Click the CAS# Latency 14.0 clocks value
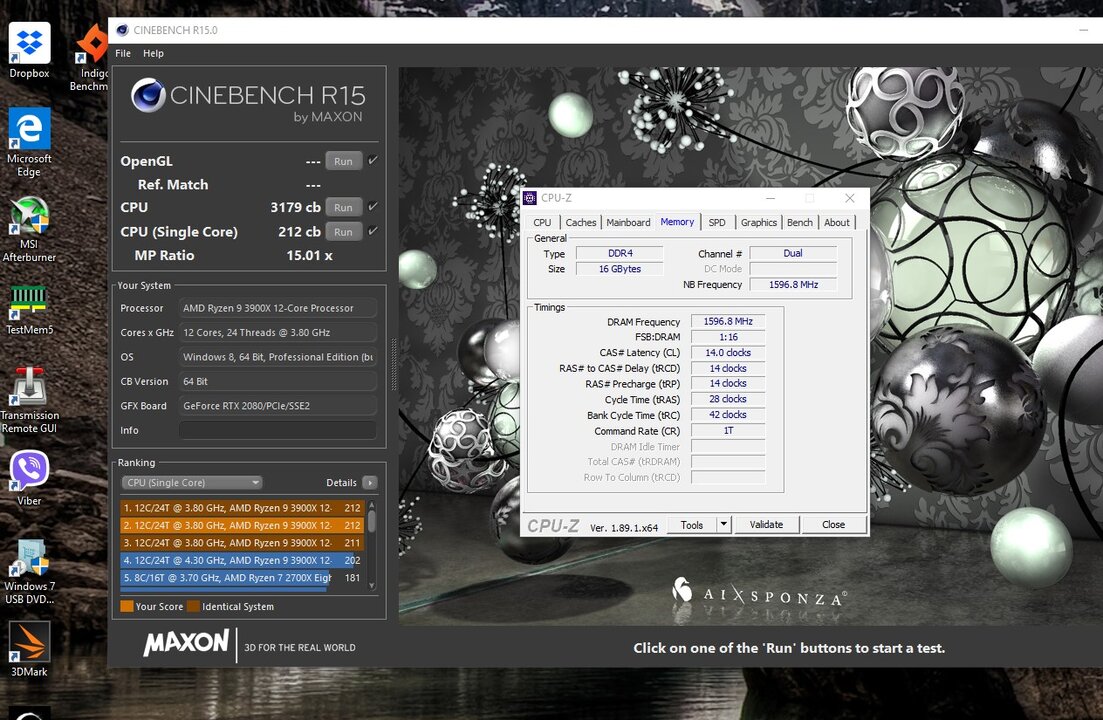 coord(728,352)
